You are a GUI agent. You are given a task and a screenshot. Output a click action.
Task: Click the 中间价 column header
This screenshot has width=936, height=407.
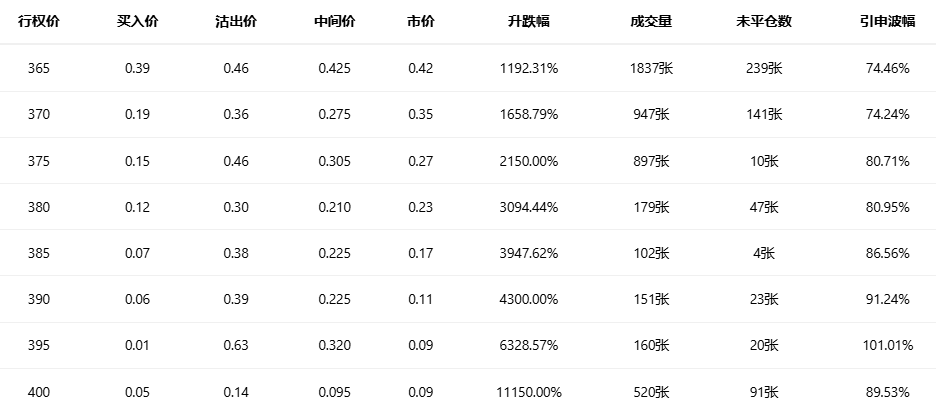(334, 22)
